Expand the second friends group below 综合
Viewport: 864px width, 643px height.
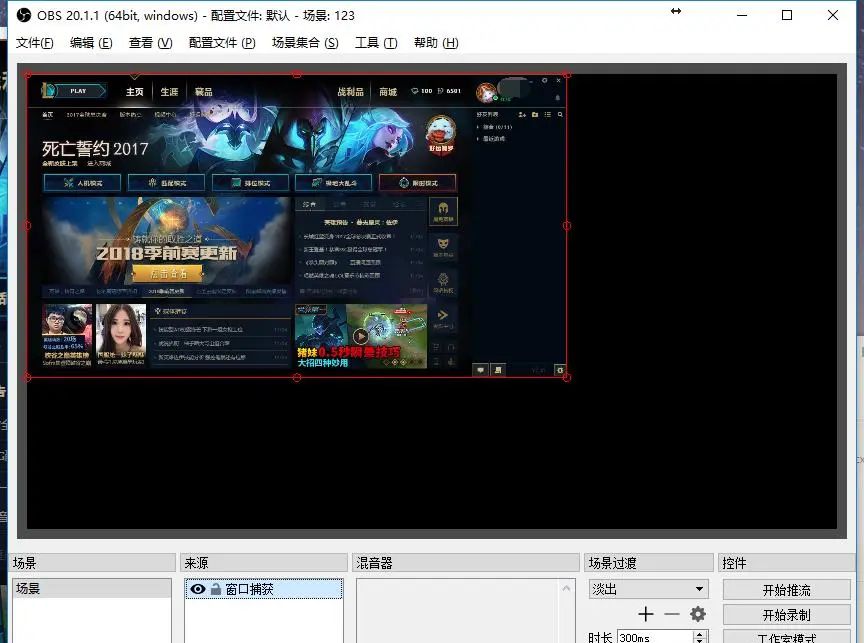tap(491, 139)
